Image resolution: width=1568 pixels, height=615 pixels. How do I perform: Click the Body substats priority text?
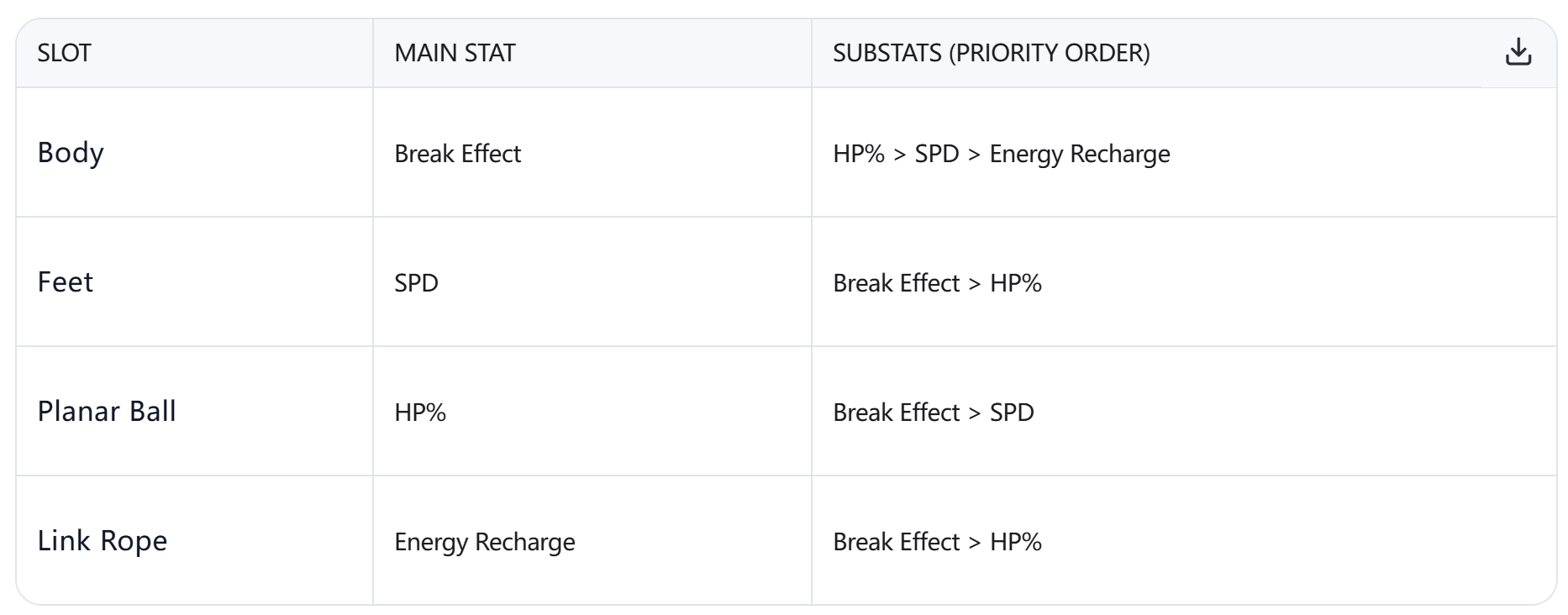pos(1001,154)
